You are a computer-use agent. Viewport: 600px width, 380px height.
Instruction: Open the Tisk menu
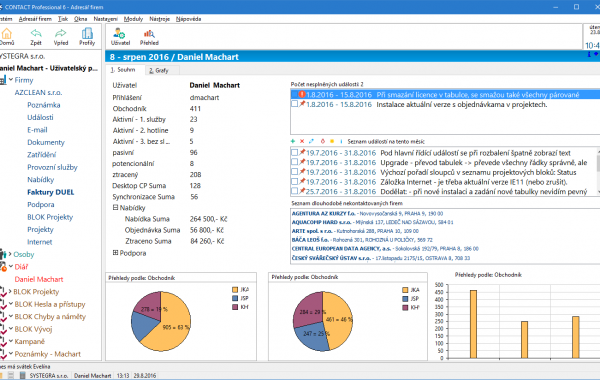(x=63, y=19)
